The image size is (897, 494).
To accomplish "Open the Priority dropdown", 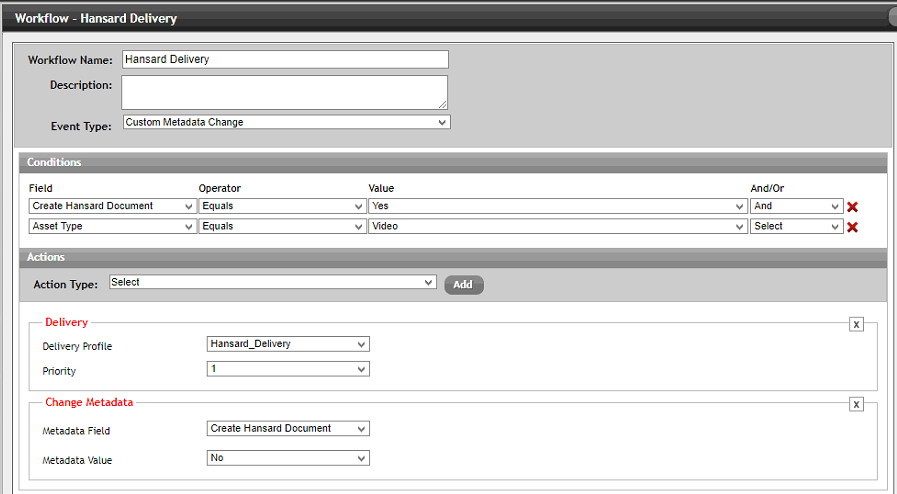I will pyautogui.click(x=288, y=369).
